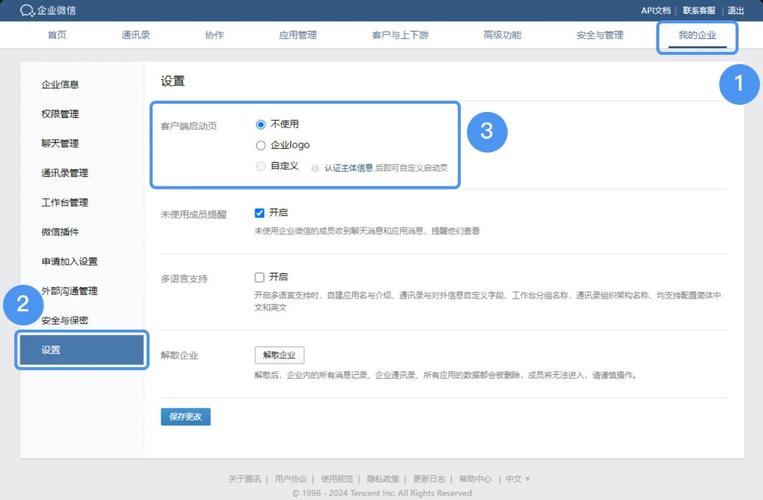Open 微信插件 in the sidebar
This screenshot has height=500, width=763.
[x=60, y=232]
